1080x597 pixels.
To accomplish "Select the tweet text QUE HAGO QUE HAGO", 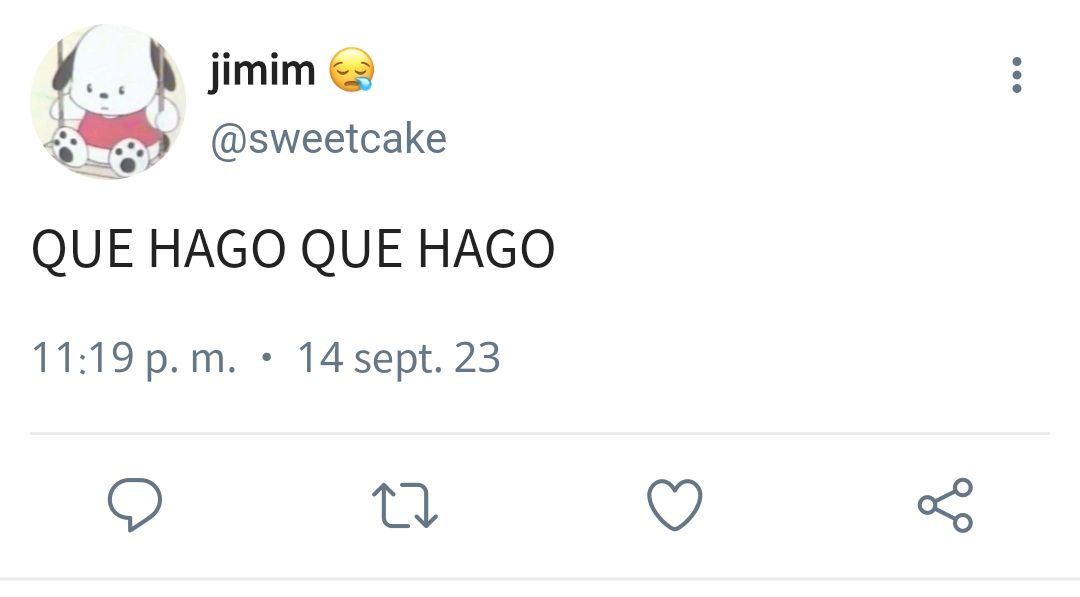I will pyautogui.click(x=293, y=249).
